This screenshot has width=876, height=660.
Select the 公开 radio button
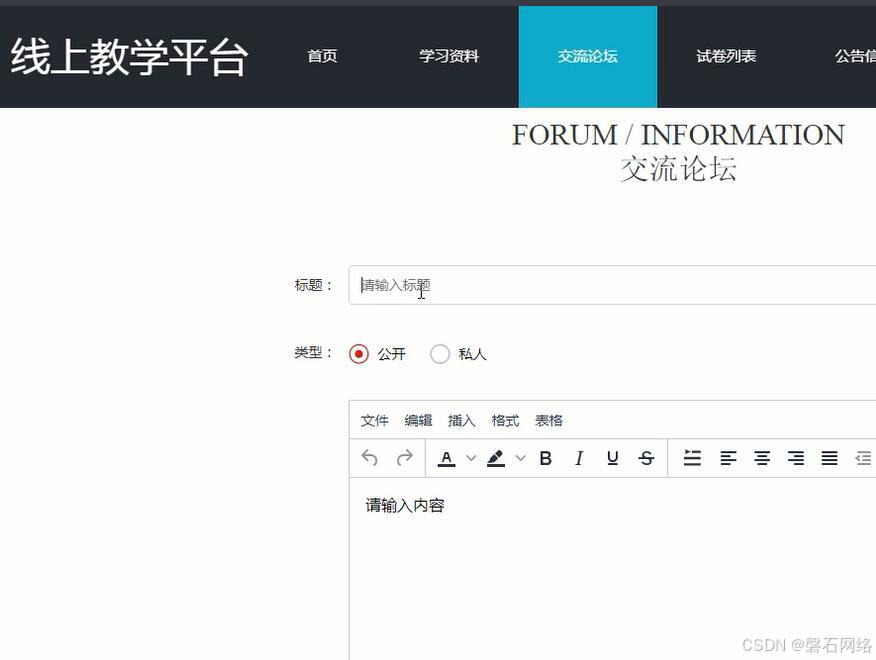359,354
